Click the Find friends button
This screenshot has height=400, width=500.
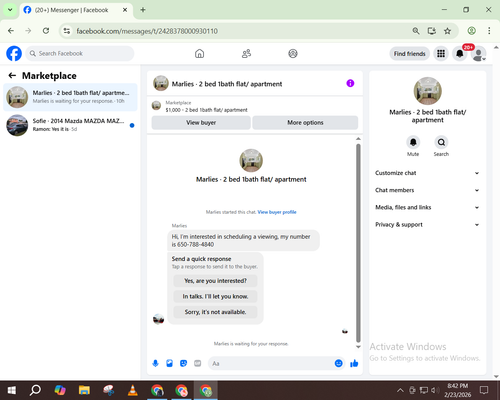[x=409, y=54]
